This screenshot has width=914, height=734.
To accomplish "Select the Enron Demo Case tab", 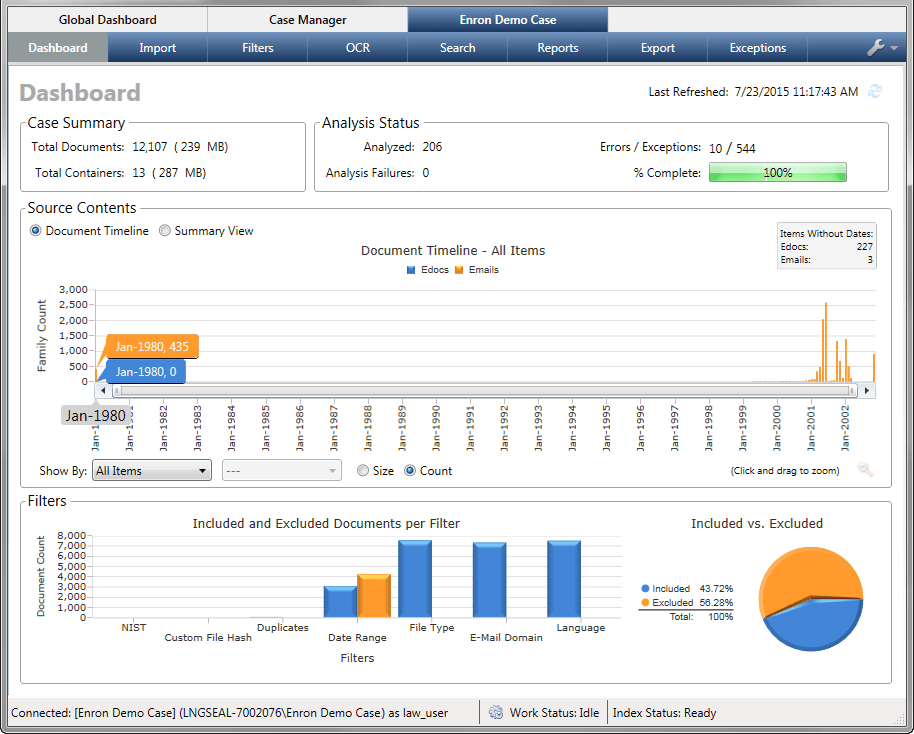I will click(508, 20).
